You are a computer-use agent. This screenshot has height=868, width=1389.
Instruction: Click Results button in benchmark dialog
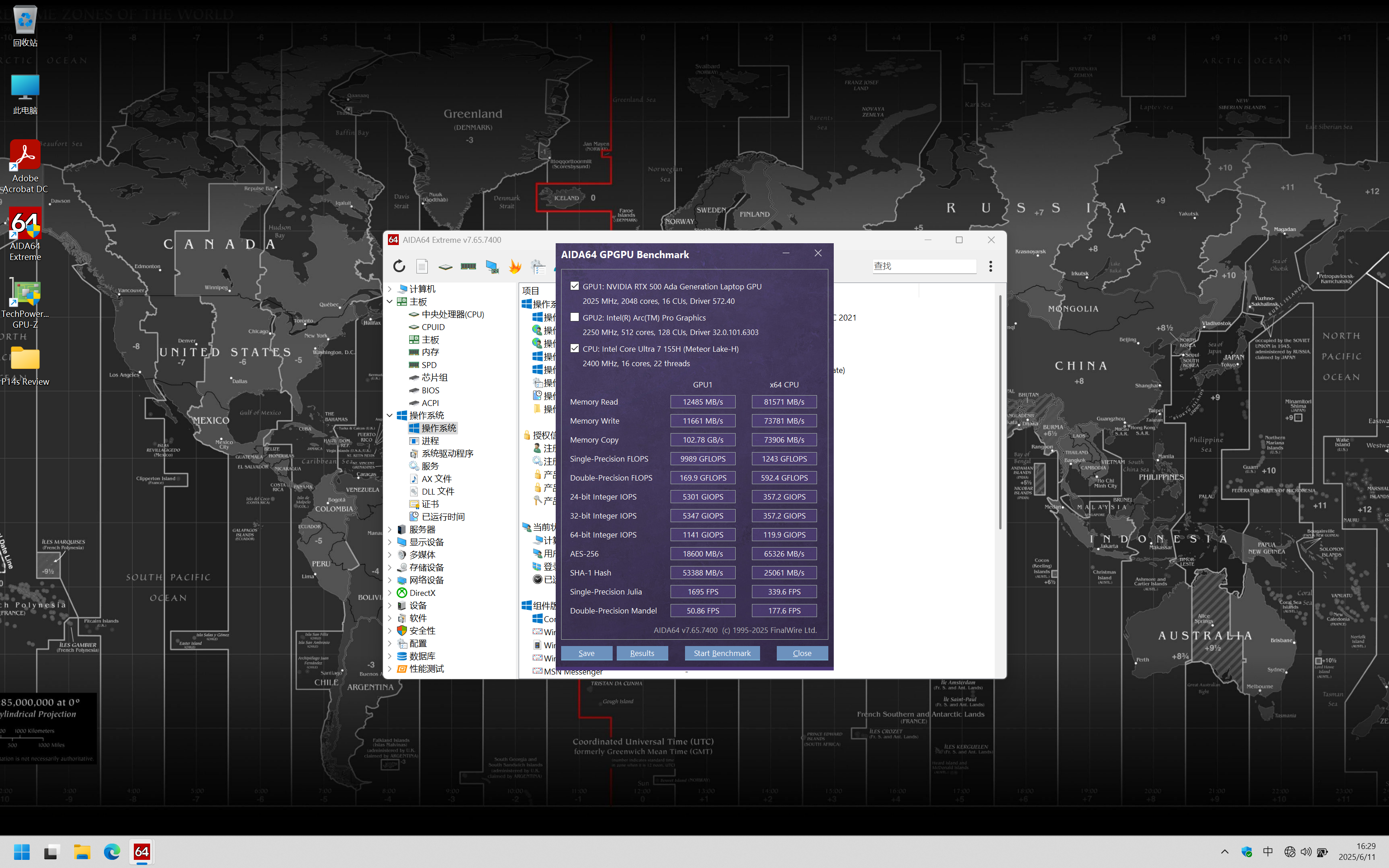pos(642,653)
